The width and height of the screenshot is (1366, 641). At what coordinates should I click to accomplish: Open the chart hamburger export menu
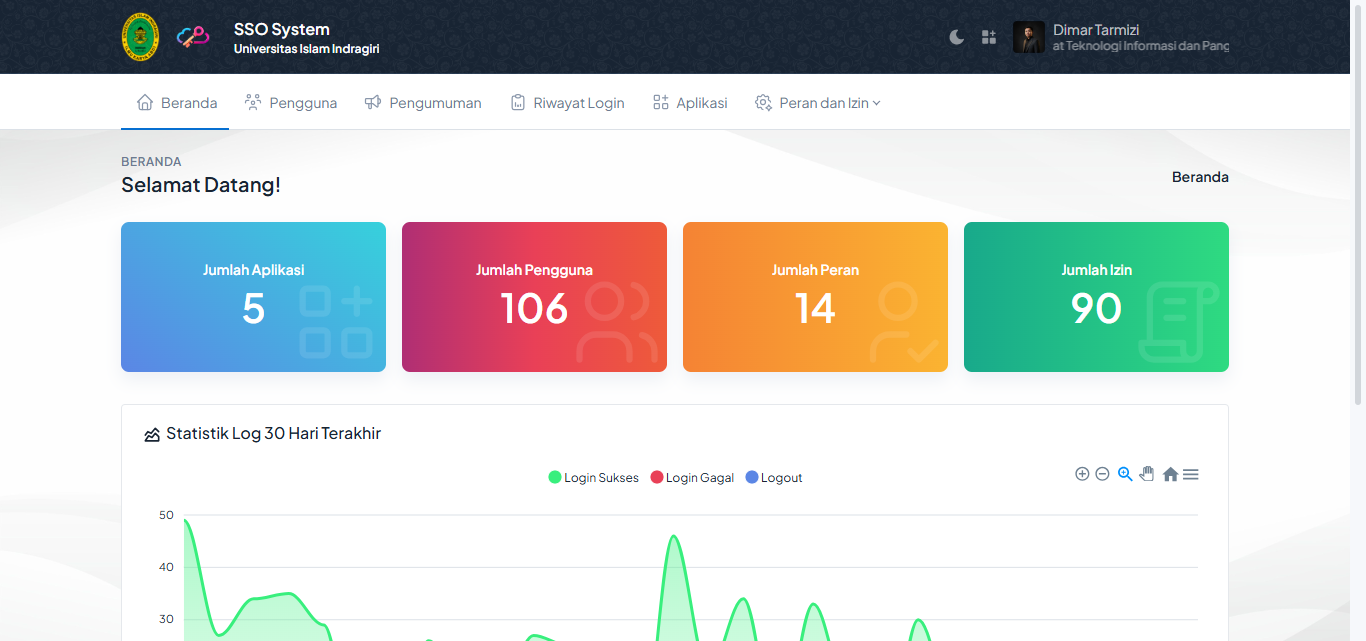(x=1190, y=474)
